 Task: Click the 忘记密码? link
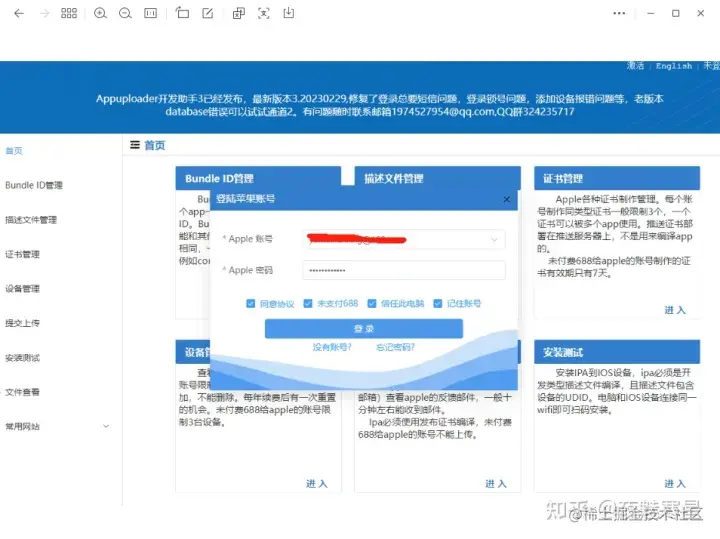tap(395, 347)
